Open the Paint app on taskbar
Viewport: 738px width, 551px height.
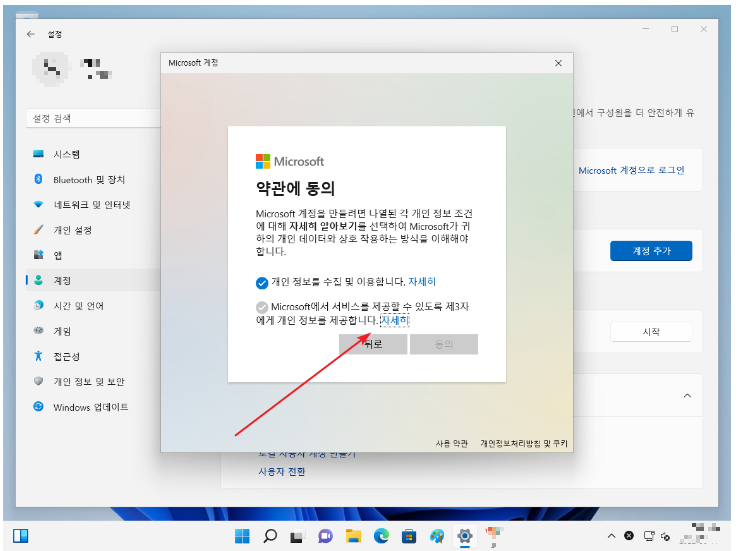[437, 536]
